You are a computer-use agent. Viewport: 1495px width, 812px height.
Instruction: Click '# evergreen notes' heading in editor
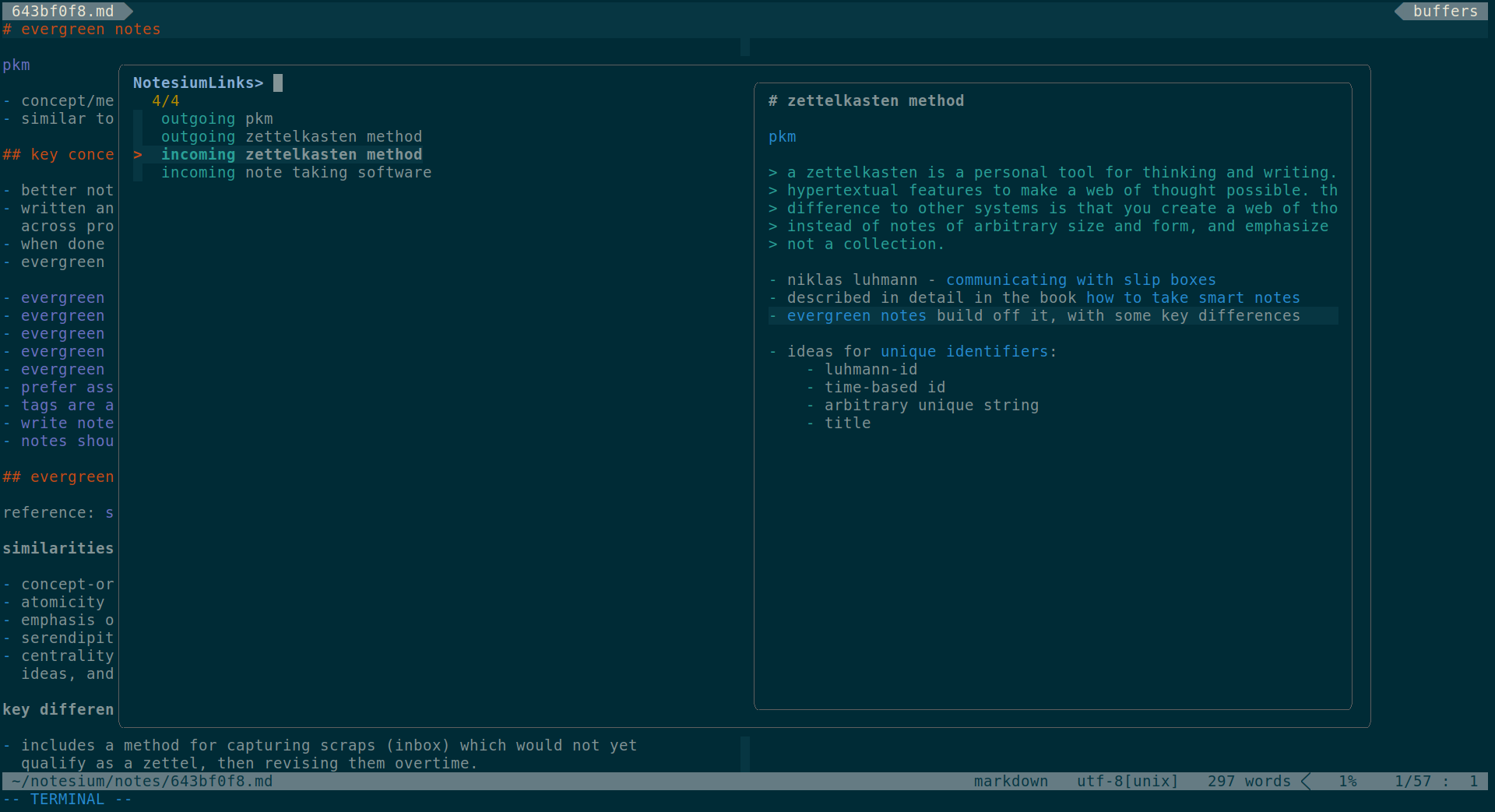82,29
